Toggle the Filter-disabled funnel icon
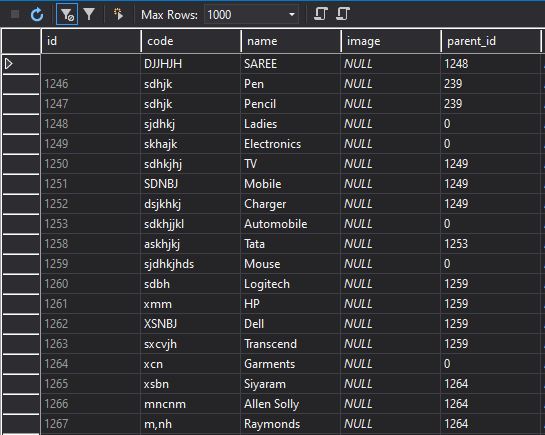 (x=67, y=15)
